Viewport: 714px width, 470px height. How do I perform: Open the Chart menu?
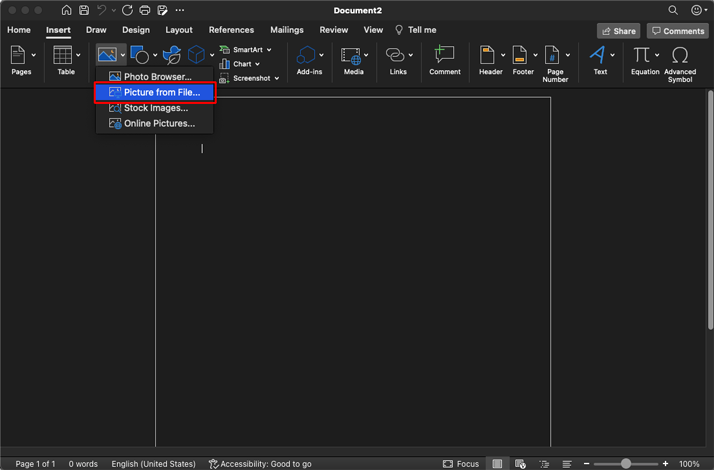pos(240,64)
